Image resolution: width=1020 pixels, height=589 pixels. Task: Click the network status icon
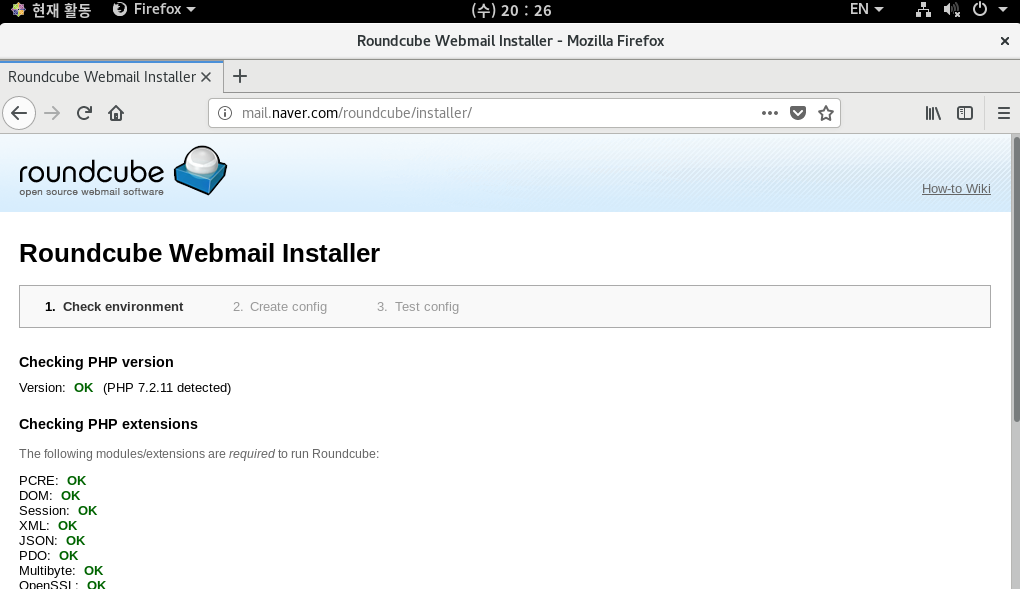tap(923, 9)
